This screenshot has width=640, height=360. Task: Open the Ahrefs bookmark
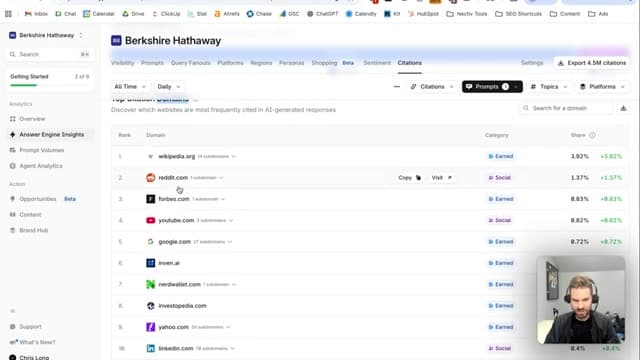click(227, 14)
